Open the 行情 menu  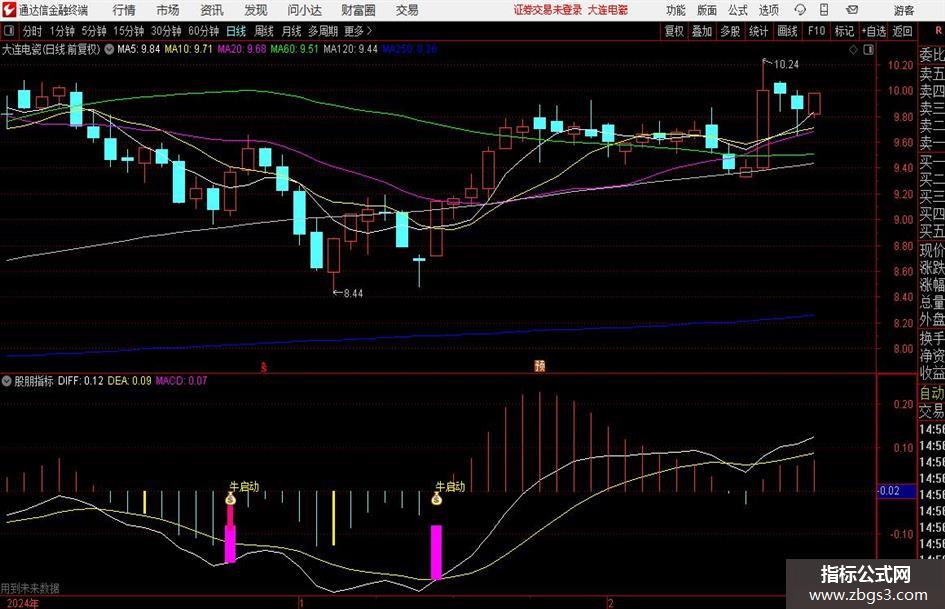[124, 10]
